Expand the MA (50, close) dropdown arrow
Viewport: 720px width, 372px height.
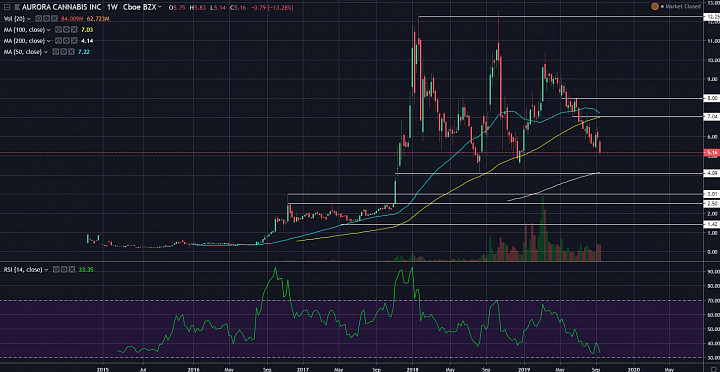click(x=46, y=52)
